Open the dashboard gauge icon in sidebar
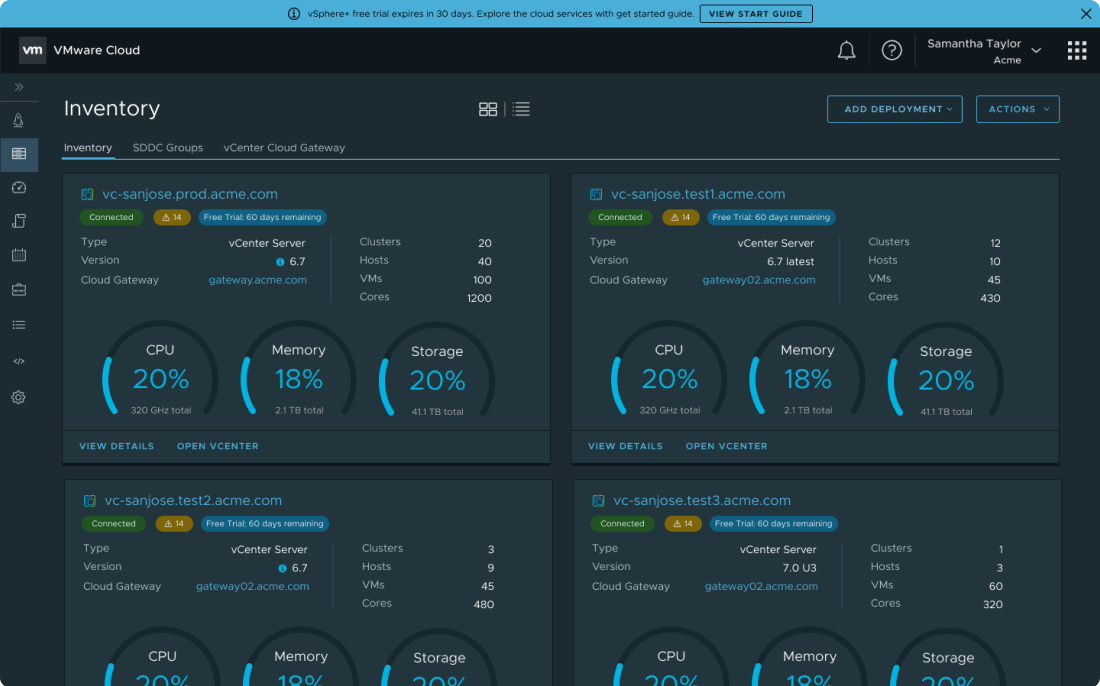1100x686 pixels. point(19,187)
